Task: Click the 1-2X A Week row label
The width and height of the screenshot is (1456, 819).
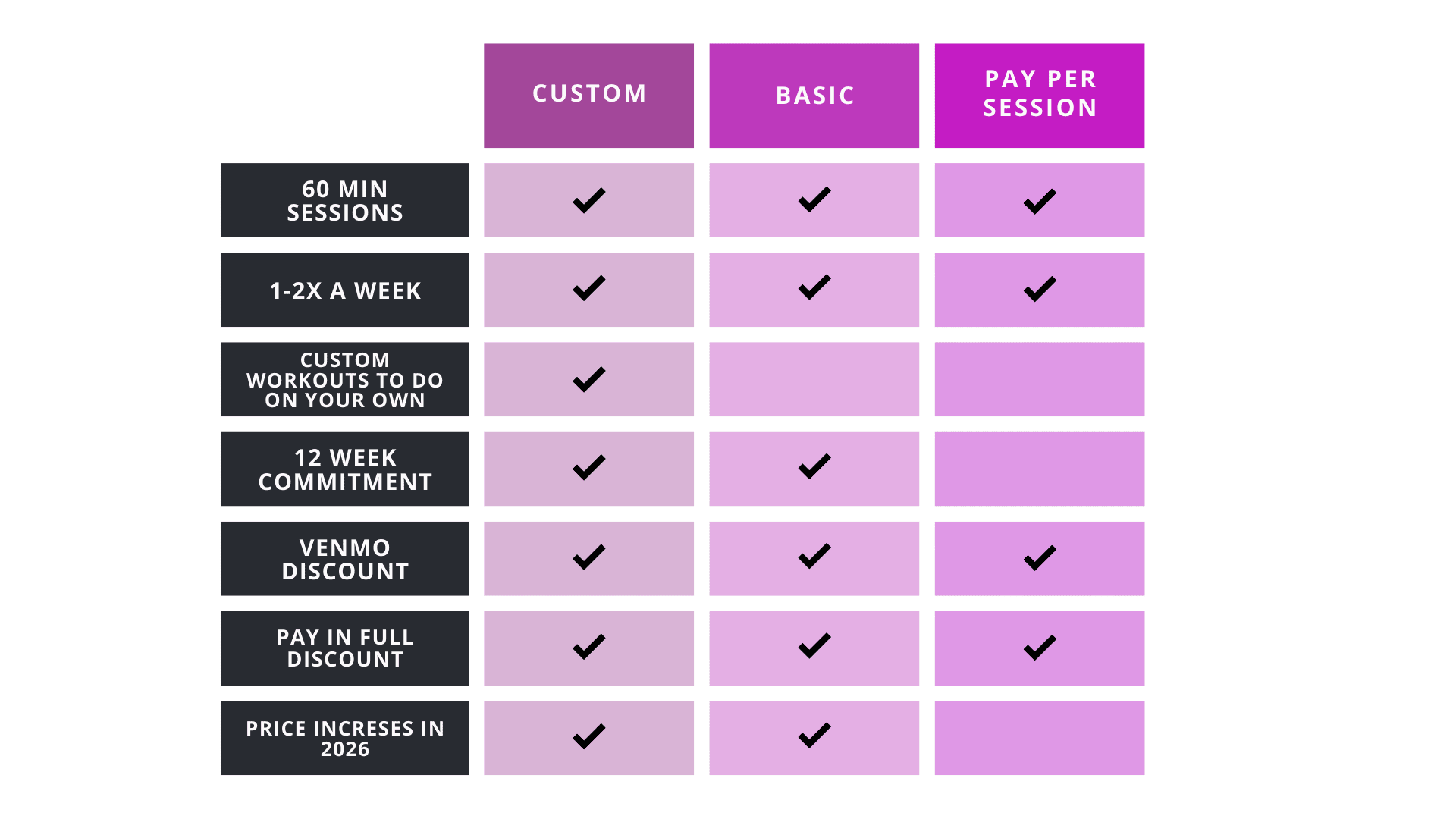Action: [344, 290]
